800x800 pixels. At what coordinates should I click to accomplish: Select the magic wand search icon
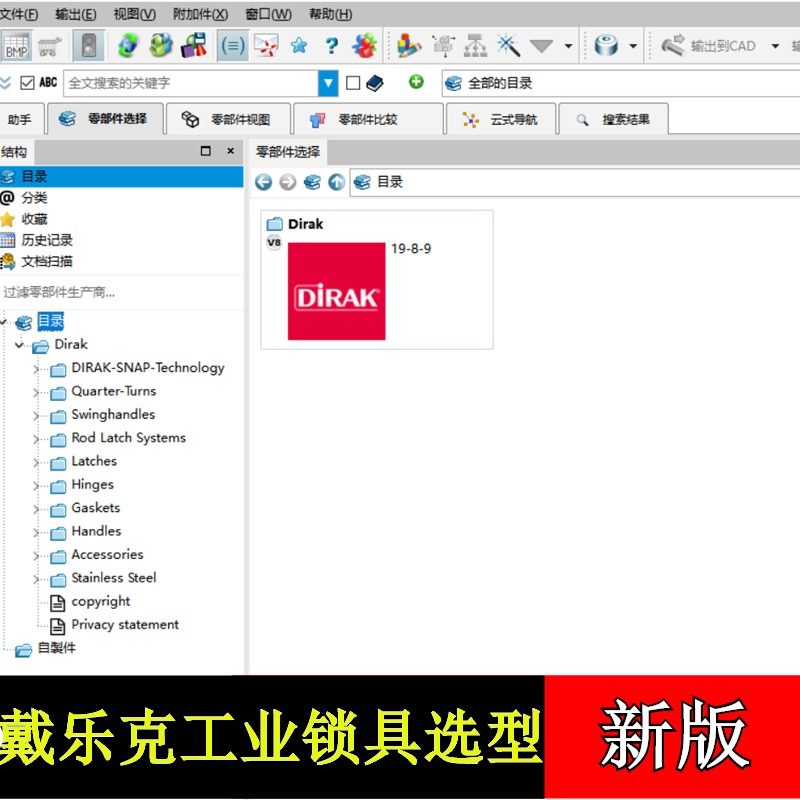(x=506, y=46)
